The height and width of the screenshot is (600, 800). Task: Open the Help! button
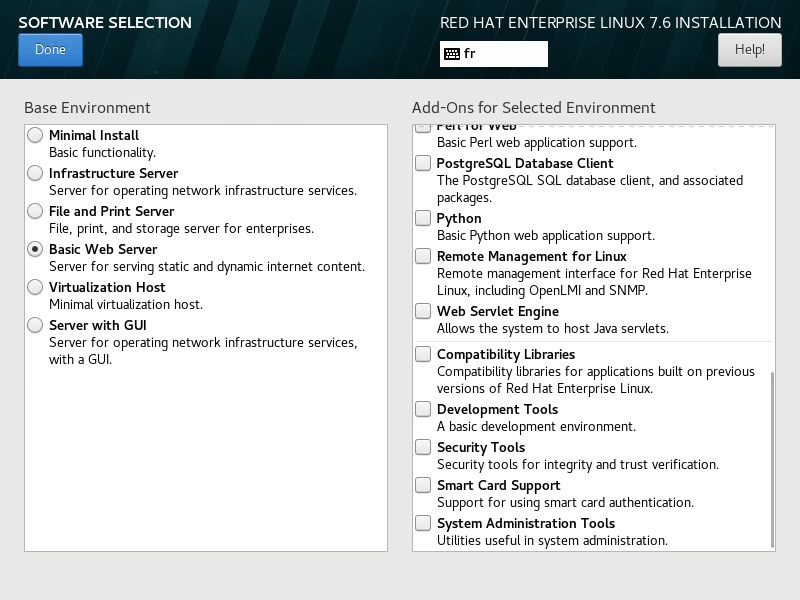tap(749, 49)
